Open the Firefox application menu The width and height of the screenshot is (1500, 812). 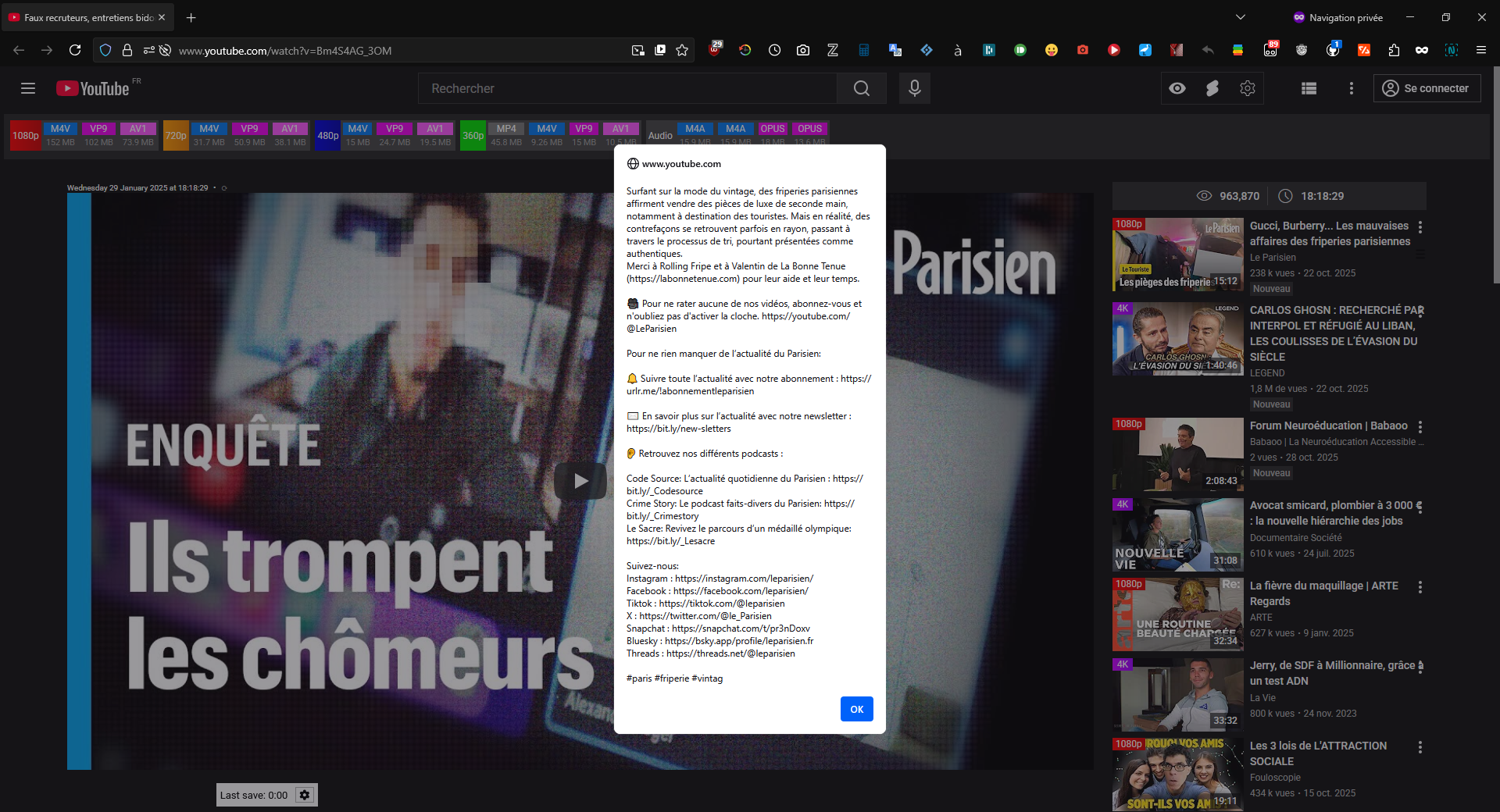click(1480, 50)
